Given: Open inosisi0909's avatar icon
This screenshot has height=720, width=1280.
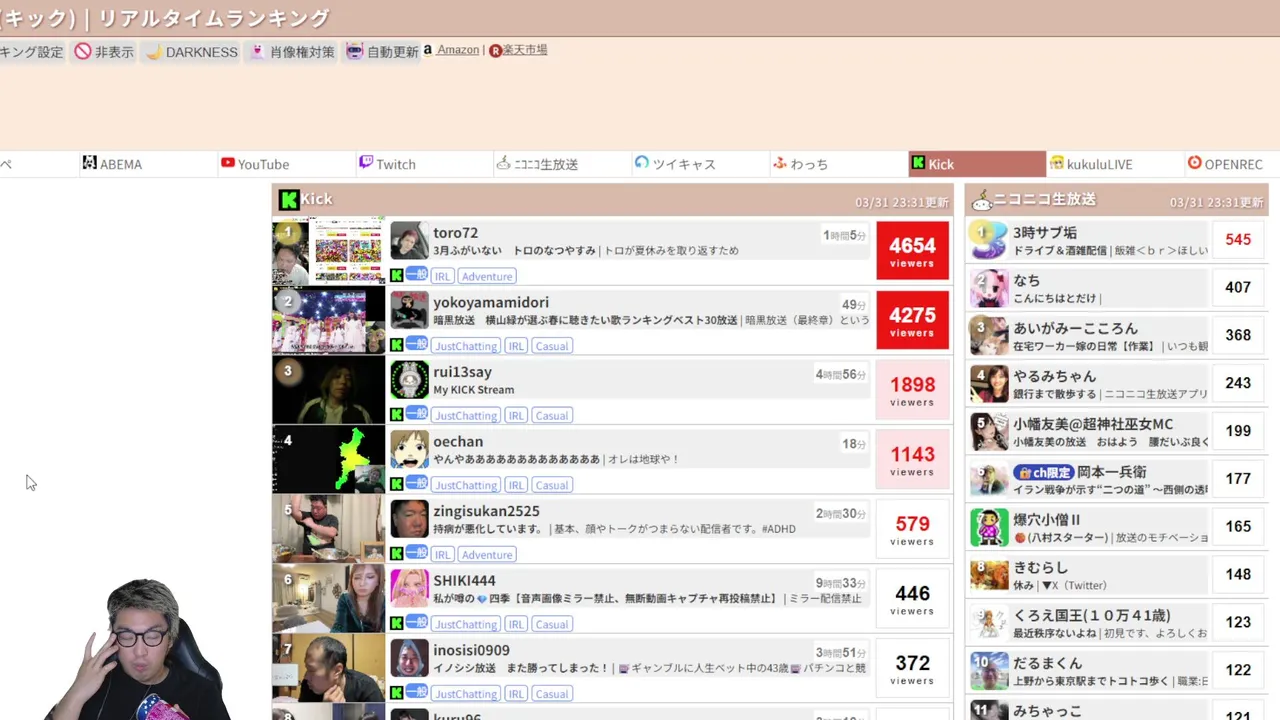Looking at the screenshot, I should pyautogui.click(x=409, y=658).
